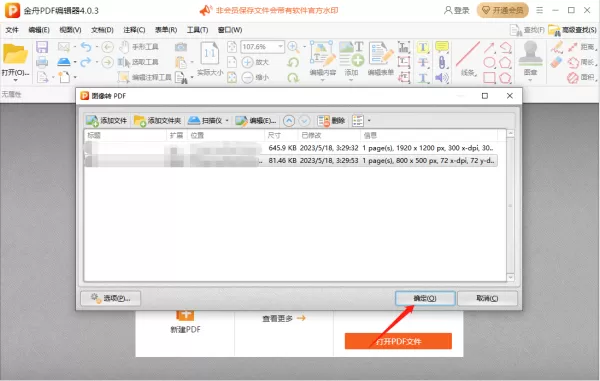Click the underline text T icon
Image resolution: width=600 pixels, height=381 pixels.
[423, 78]
